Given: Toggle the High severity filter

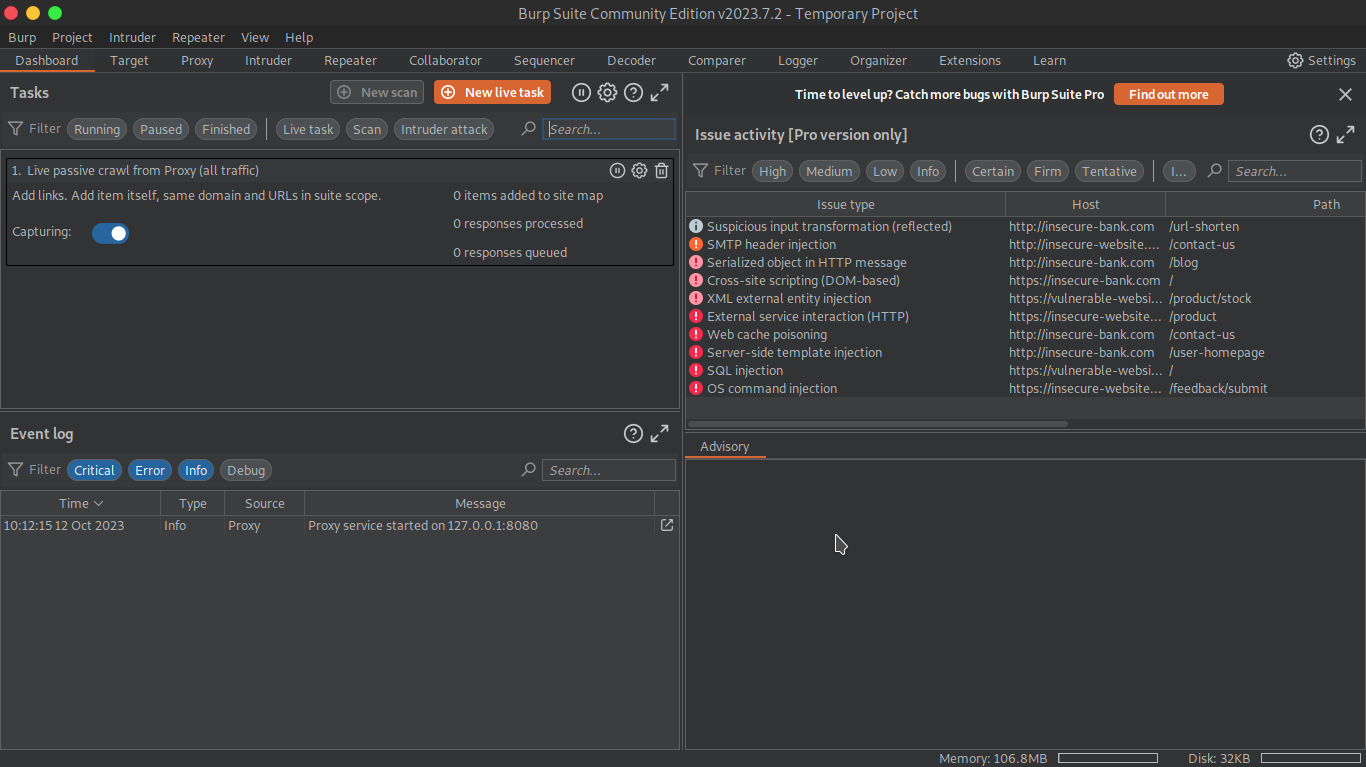Looking at the screenshot, I should (772, 171).
